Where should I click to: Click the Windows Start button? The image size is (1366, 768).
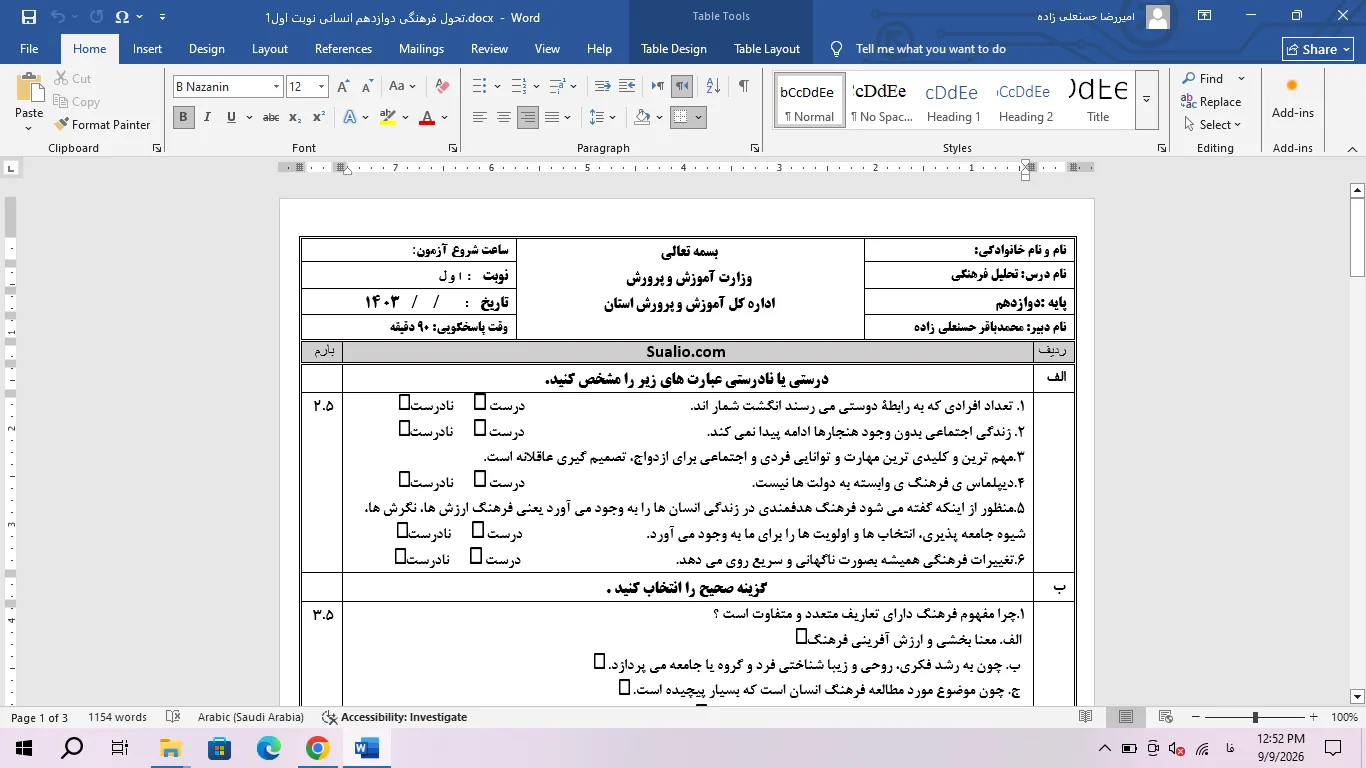tap(24, 747)
